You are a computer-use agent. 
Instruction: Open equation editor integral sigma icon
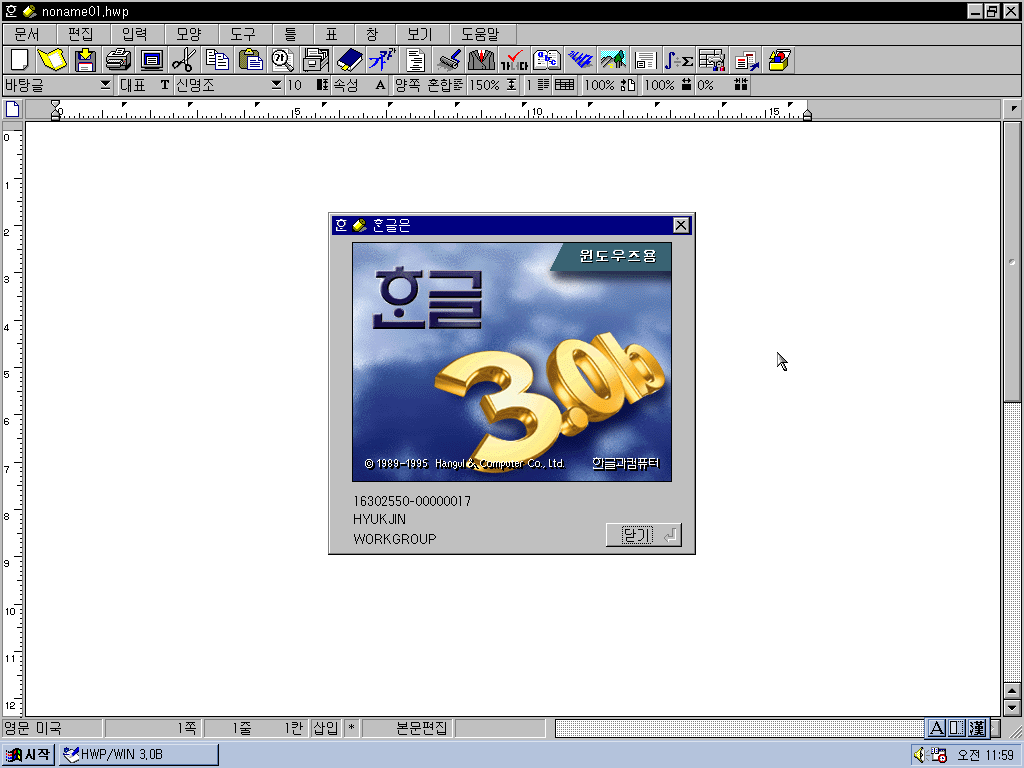(679, 60)
